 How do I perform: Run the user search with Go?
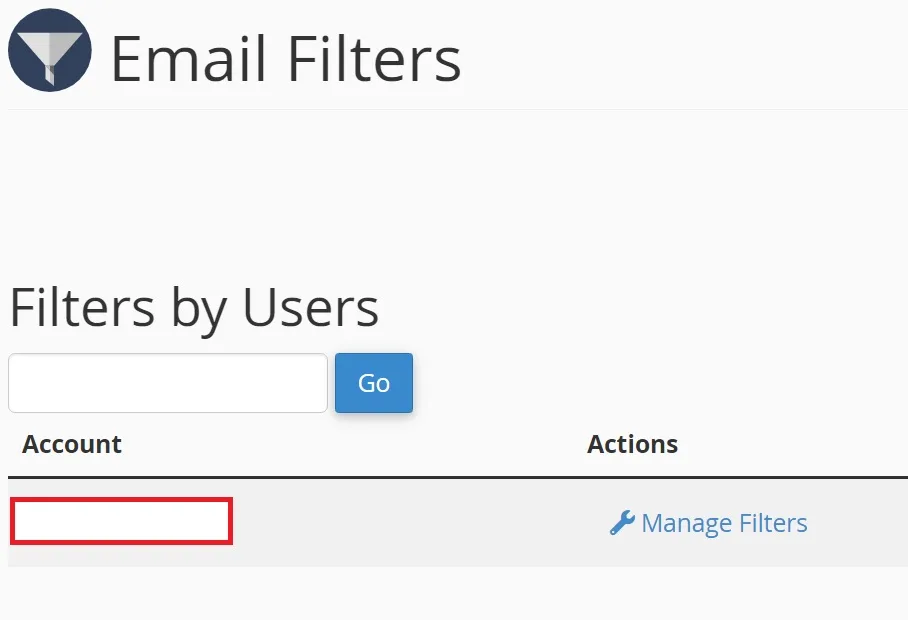(x=374, y=383)
